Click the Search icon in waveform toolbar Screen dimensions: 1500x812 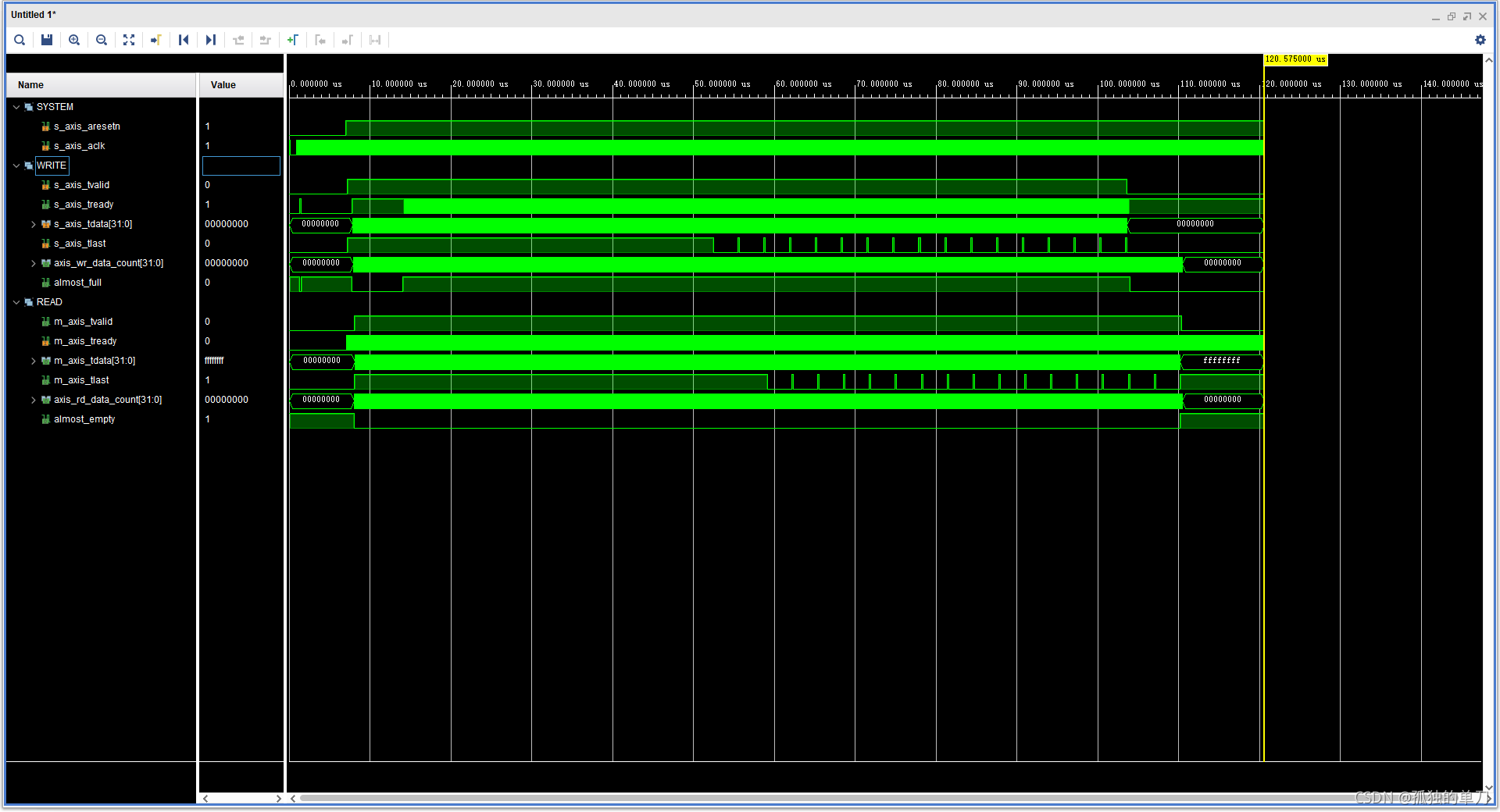point(20,40)
